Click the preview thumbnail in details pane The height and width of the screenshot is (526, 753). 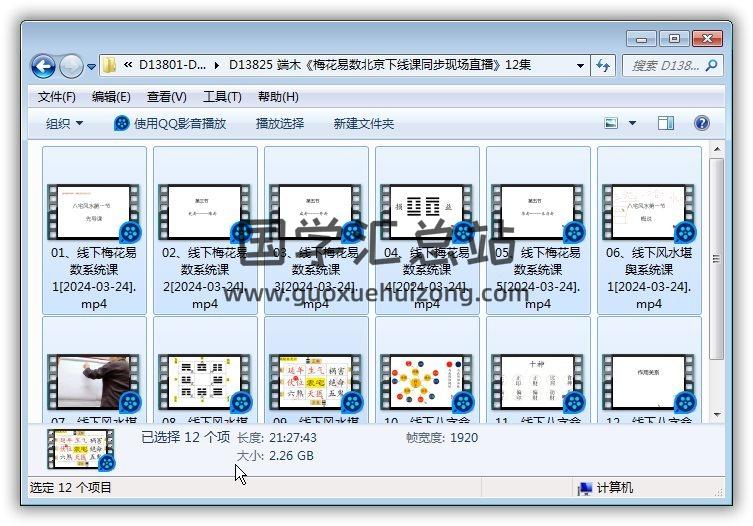coord(81,450)
